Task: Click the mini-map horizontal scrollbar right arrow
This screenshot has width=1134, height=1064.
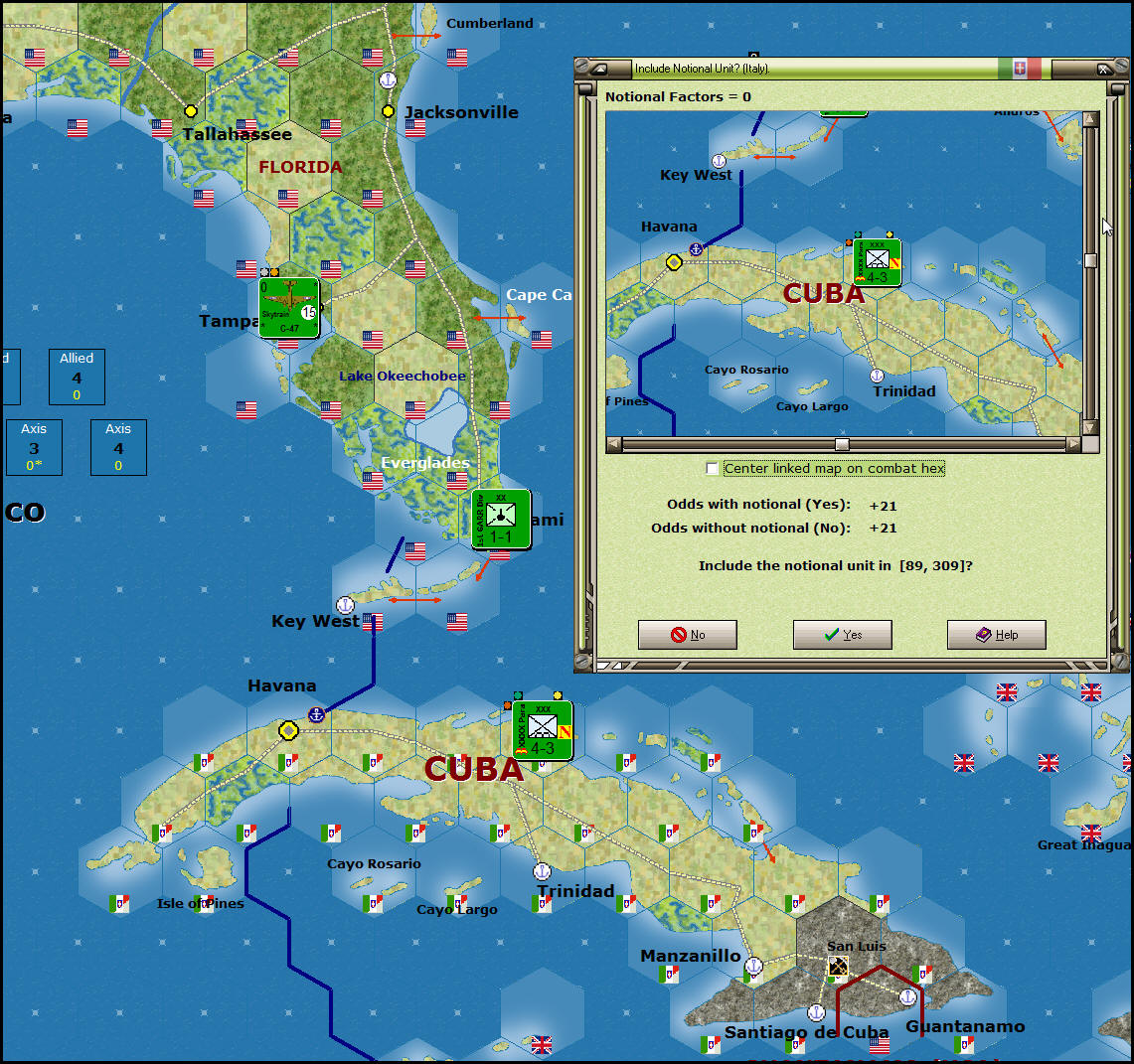Action: 1073,444
